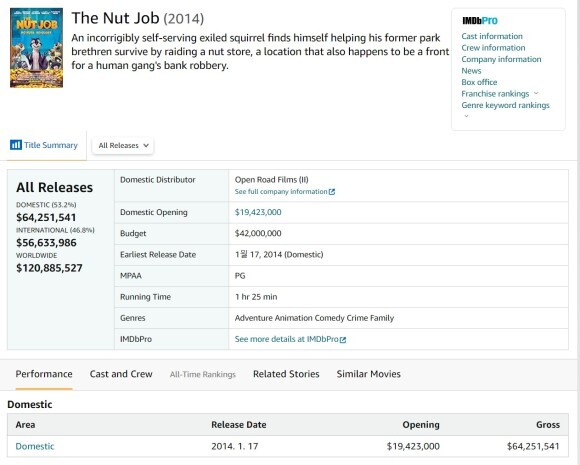Click the Title Summary bar chart icon
This screenshot has height=465, width=580.
16,145
